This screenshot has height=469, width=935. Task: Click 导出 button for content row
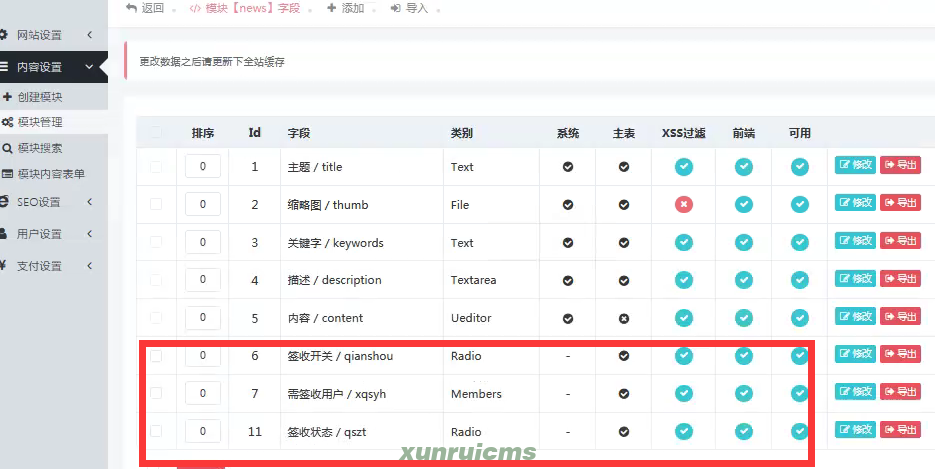click(x=900, y=316)
